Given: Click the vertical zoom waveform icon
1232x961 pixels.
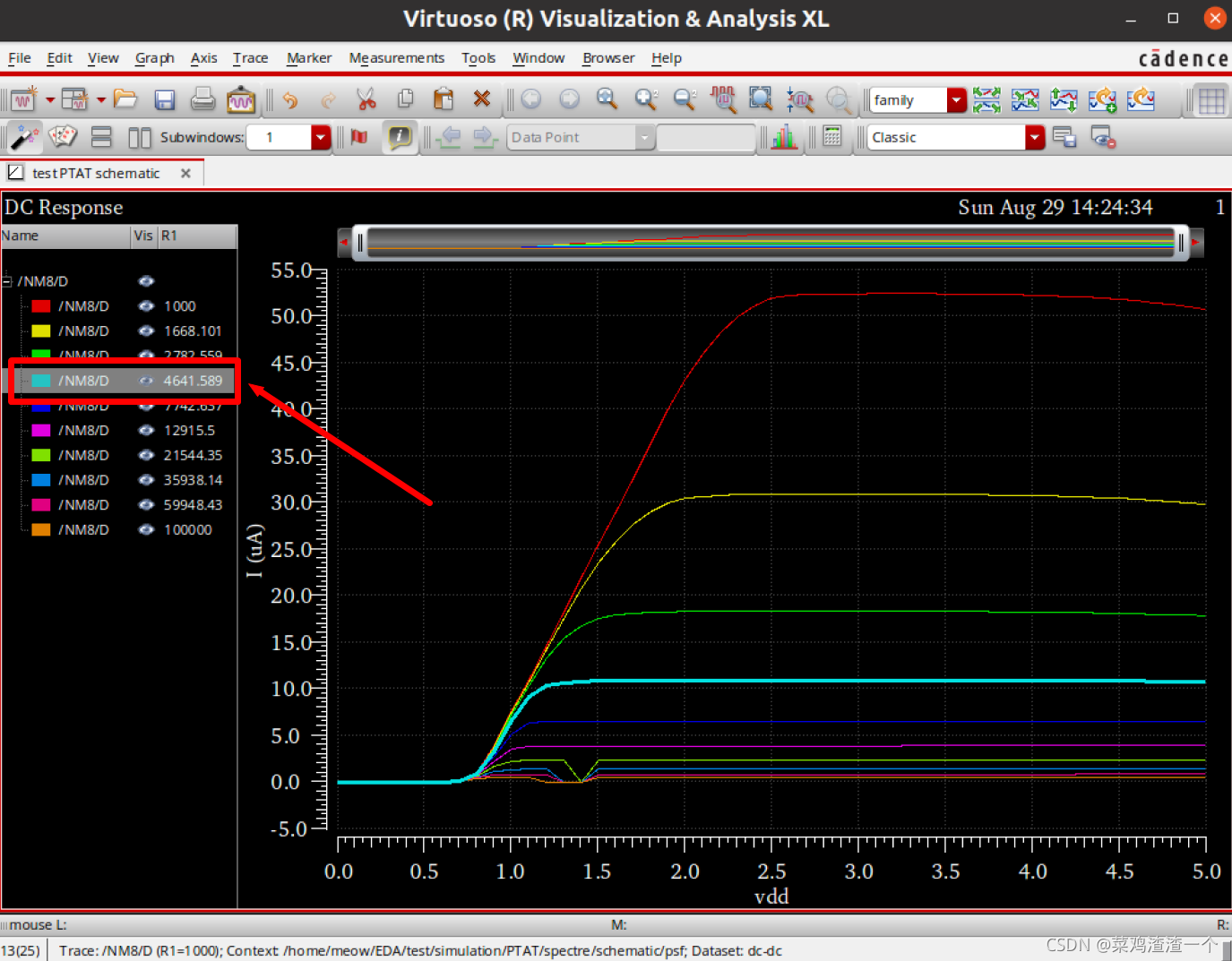Looking at the screenshot, I should (799, 99).
